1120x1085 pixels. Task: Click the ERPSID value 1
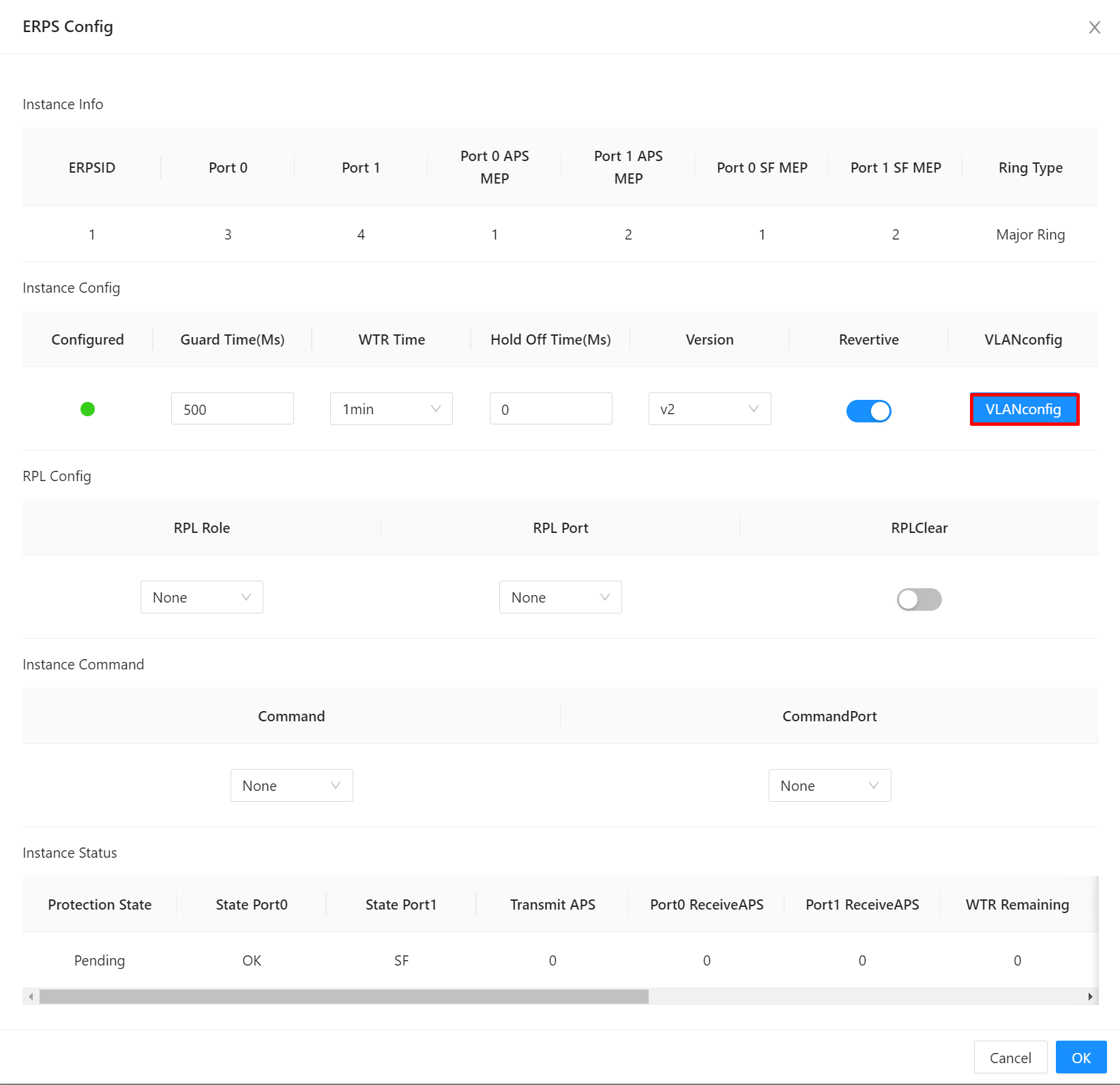[x=91, y=234]
